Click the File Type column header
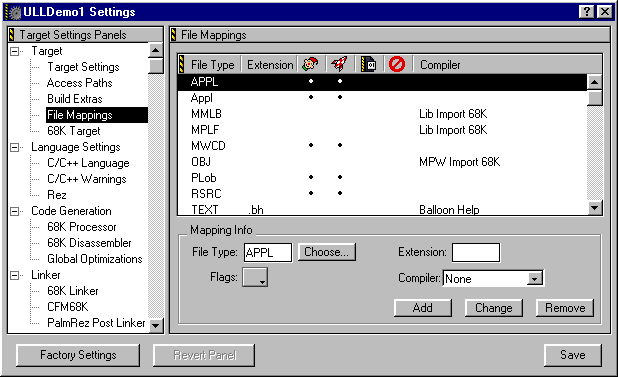This screenshot has height=377, width=618. pyautogui.click(x=212, y=65)
